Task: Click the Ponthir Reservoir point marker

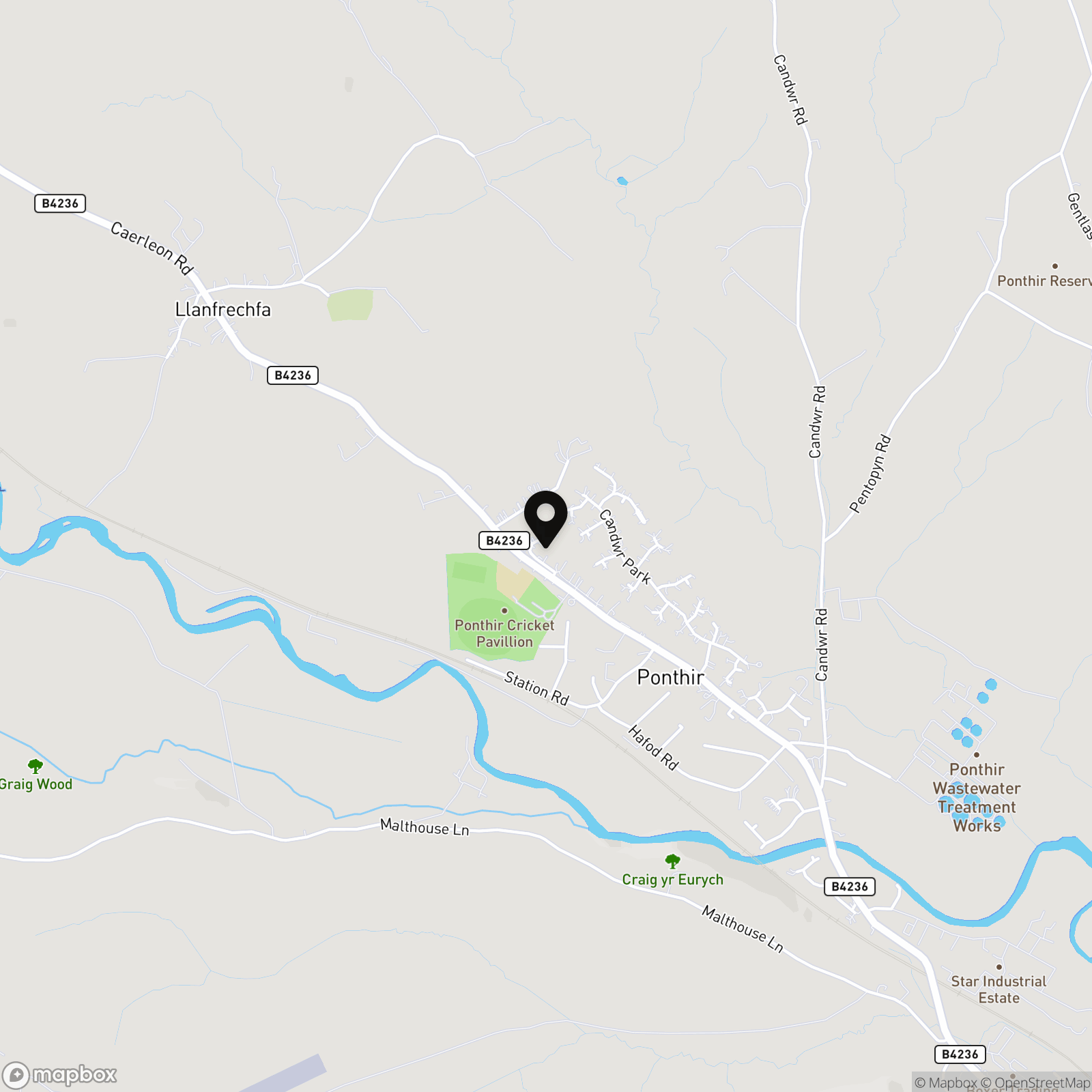Action: (x=1055, y=266)
